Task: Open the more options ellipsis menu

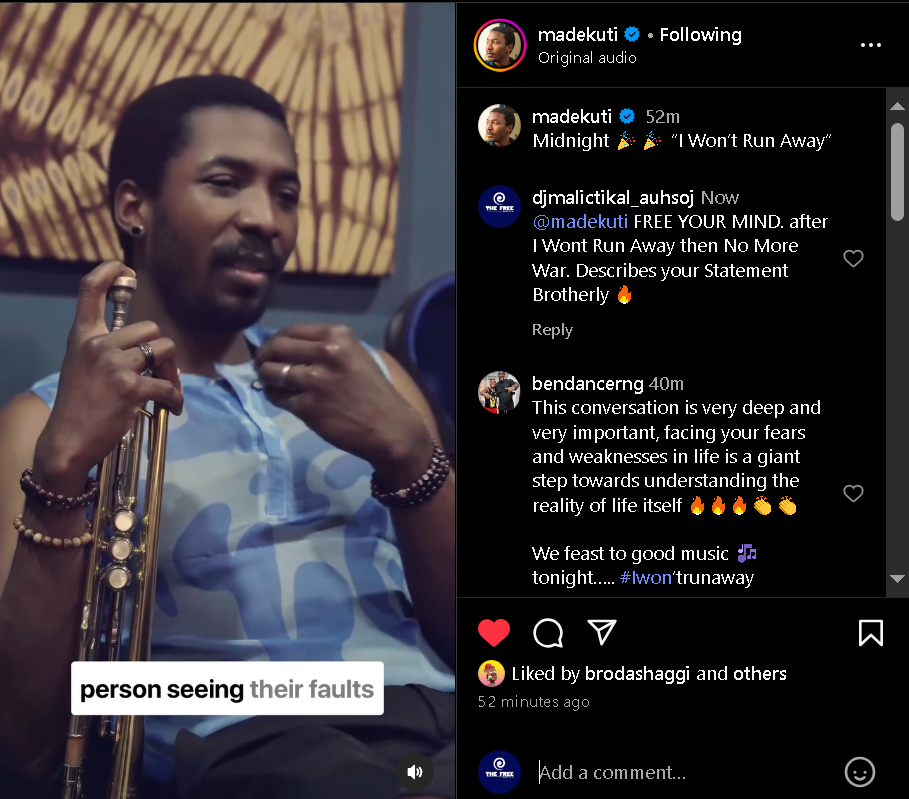Action: pos(870,45)
